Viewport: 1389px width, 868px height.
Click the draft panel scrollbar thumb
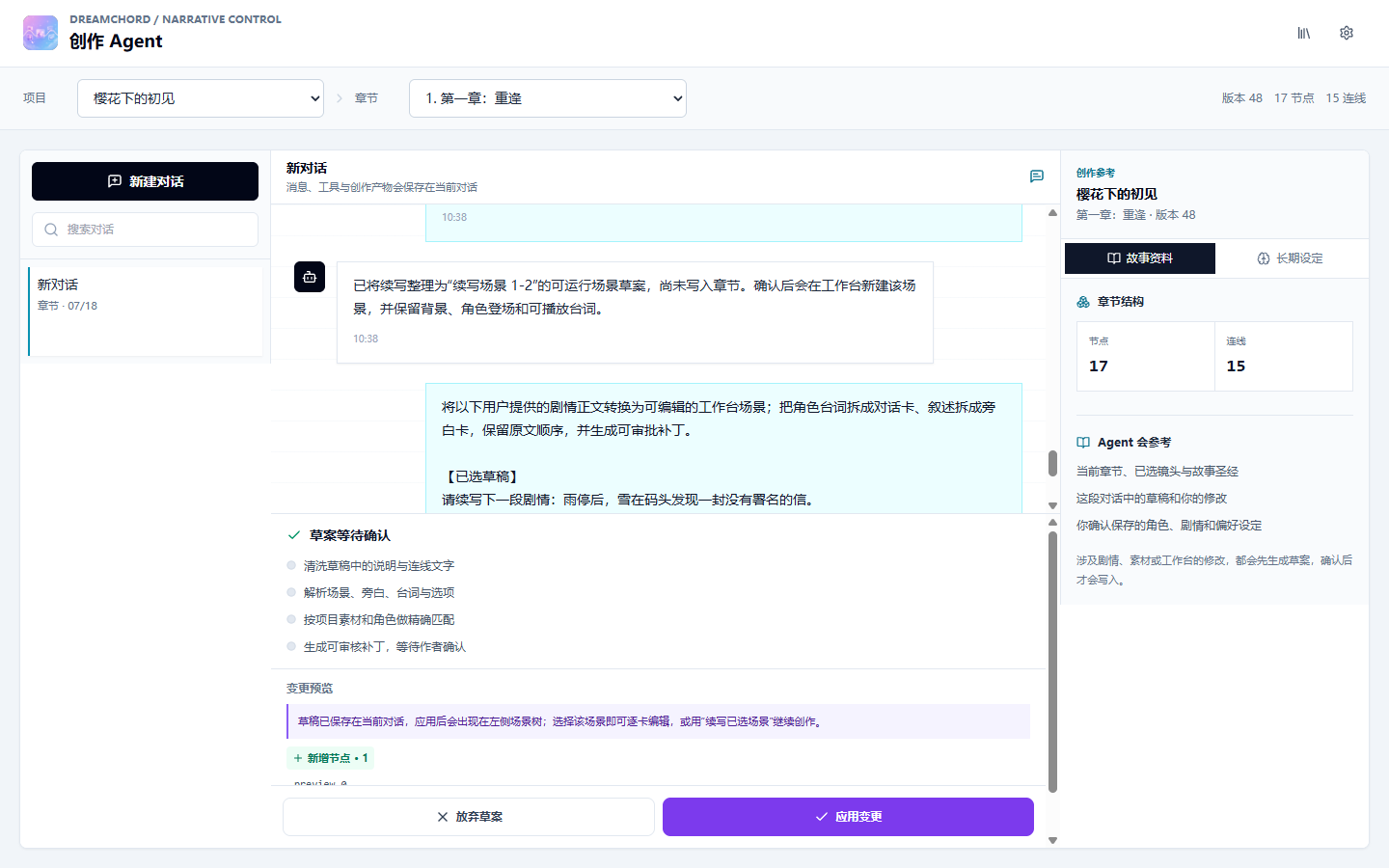click(x=1052, y=662)
